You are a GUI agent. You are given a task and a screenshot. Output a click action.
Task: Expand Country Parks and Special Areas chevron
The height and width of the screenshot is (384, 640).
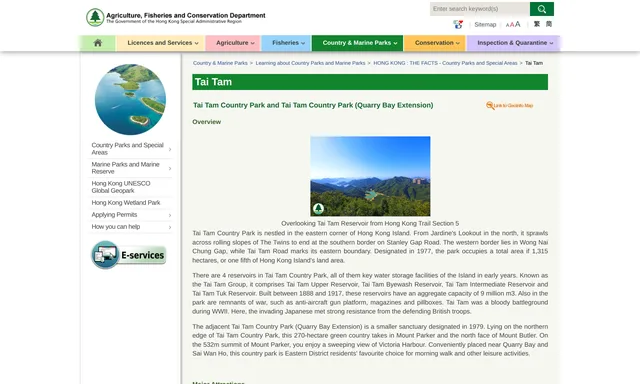tap(170, 149)
